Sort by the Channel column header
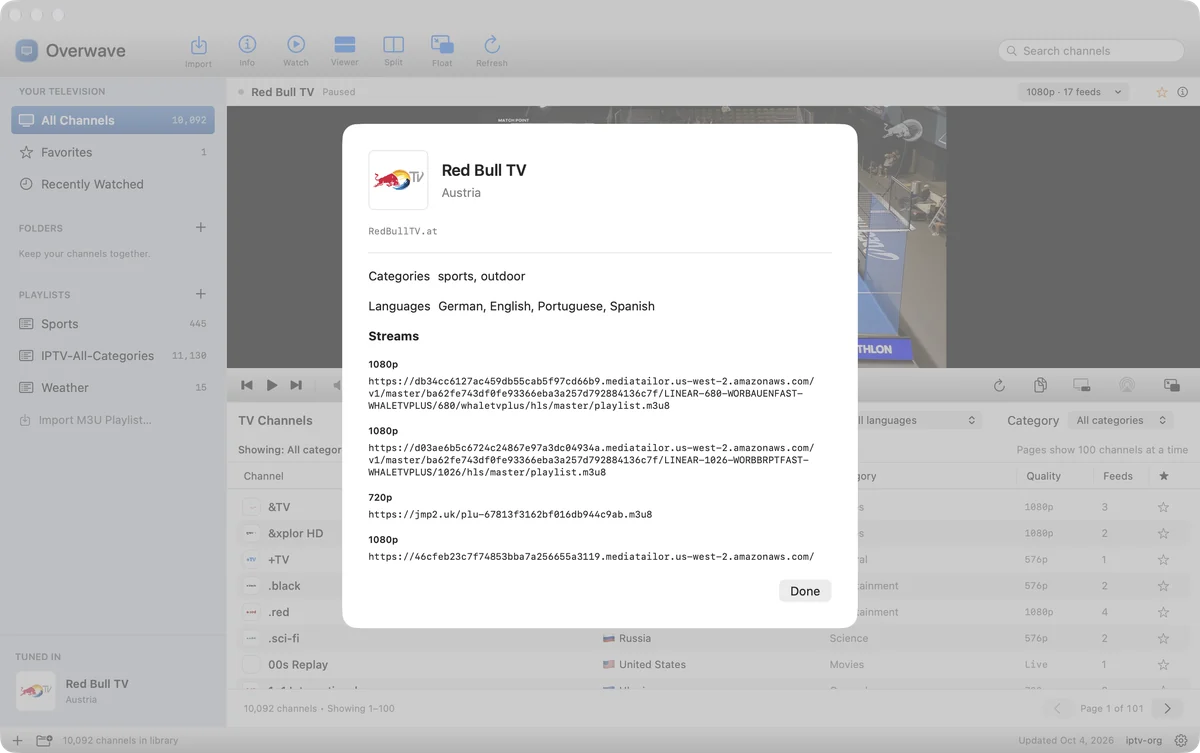1200x753 pixels. [264, 476]
